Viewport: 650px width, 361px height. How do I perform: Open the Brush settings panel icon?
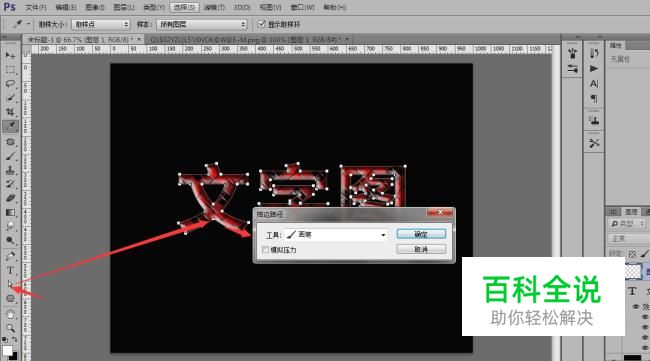pos(572,69)
